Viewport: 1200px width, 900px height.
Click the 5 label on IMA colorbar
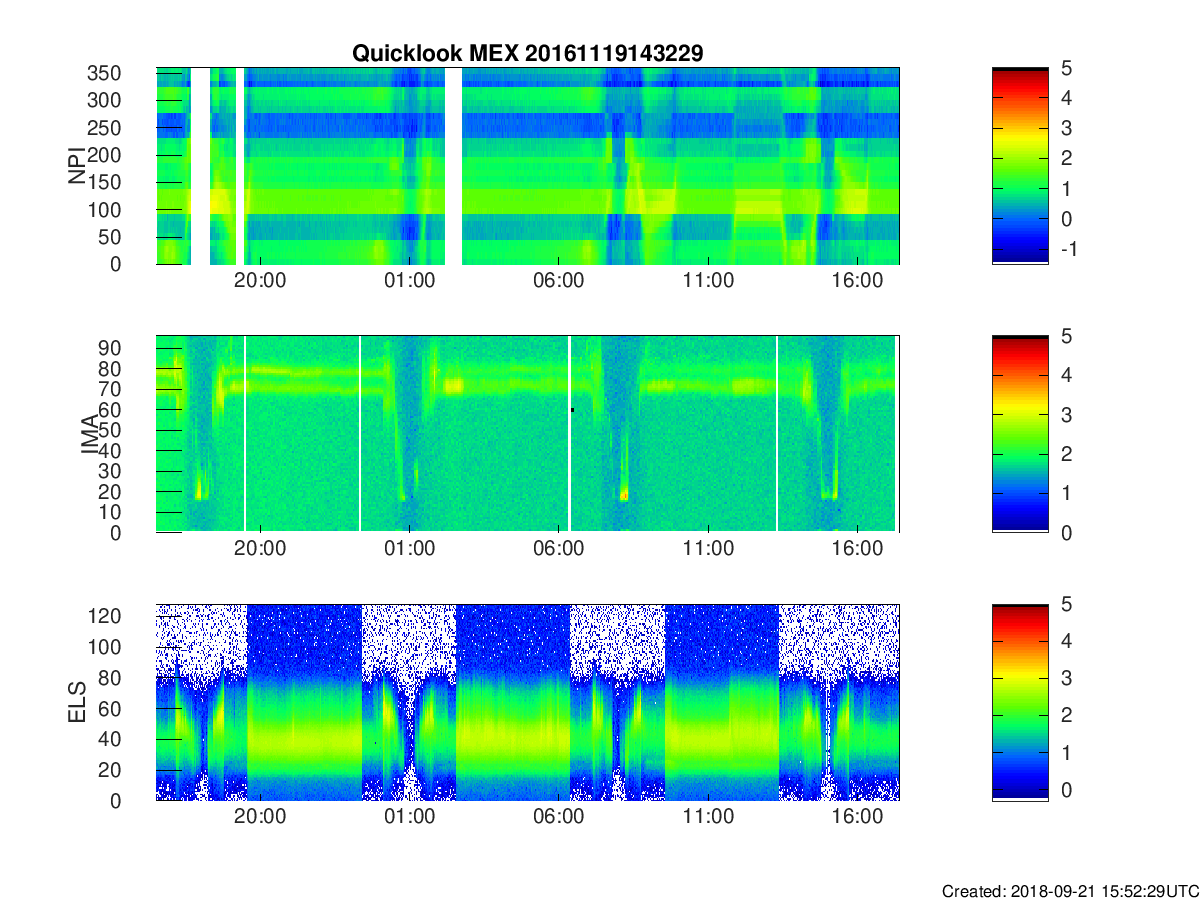[x=1067, y=336]
